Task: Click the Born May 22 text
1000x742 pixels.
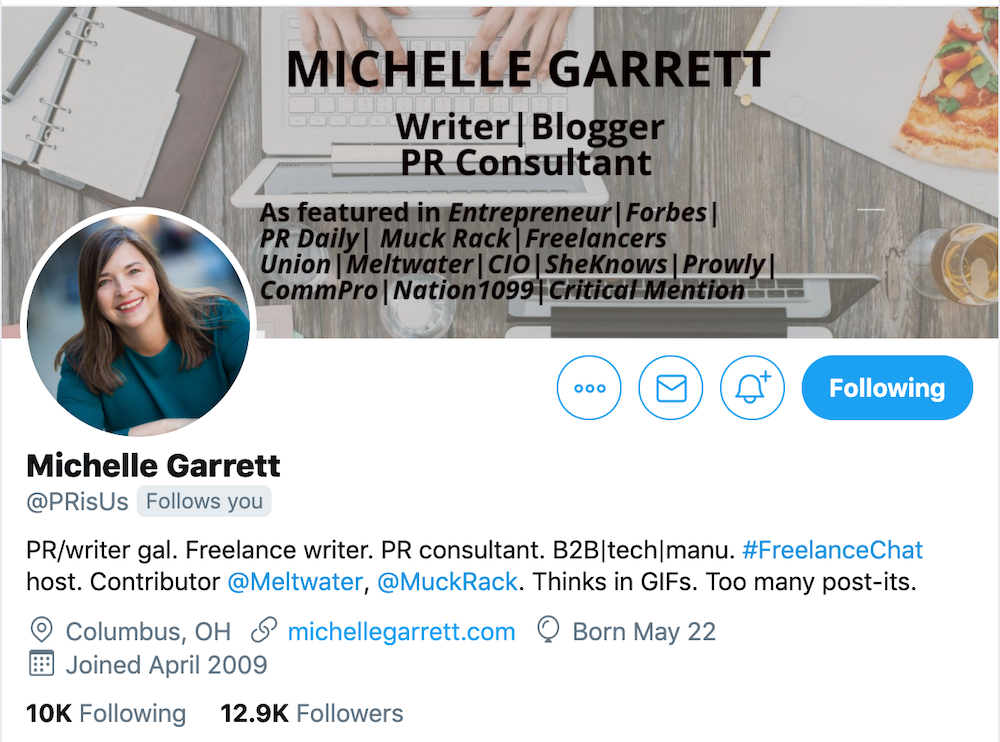Action: point(644,632)
